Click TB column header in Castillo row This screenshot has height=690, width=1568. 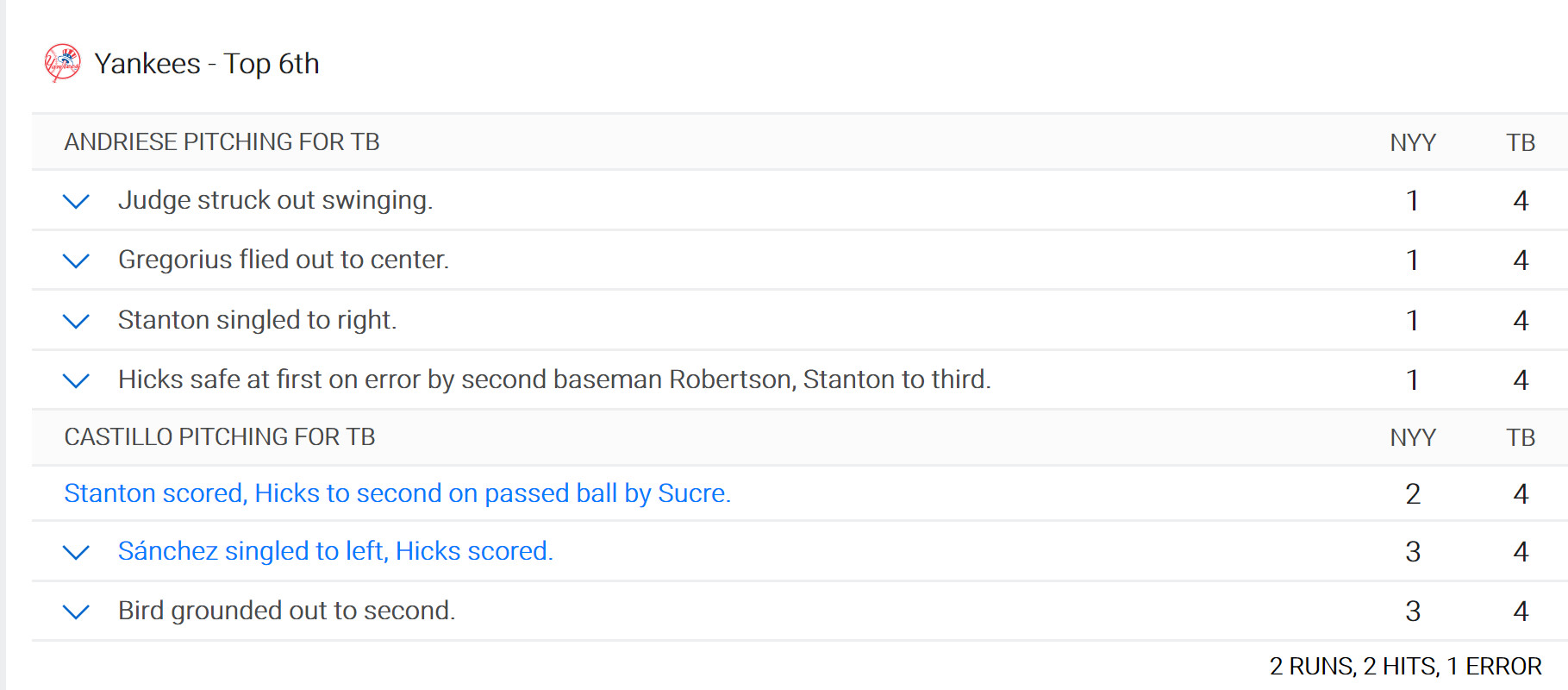pos(1521,437)
